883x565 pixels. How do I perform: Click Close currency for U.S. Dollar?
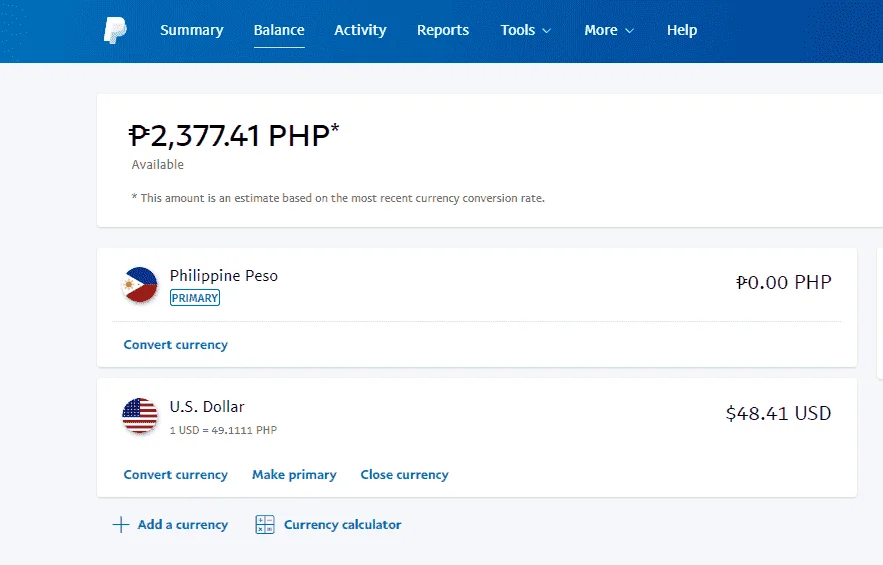point(404,474)
